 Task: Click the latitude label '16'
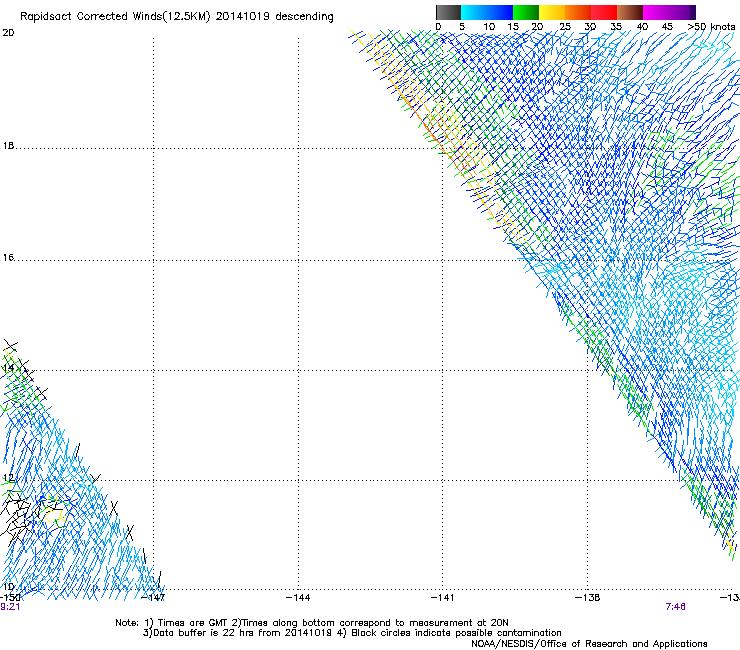tap(8, 257)
